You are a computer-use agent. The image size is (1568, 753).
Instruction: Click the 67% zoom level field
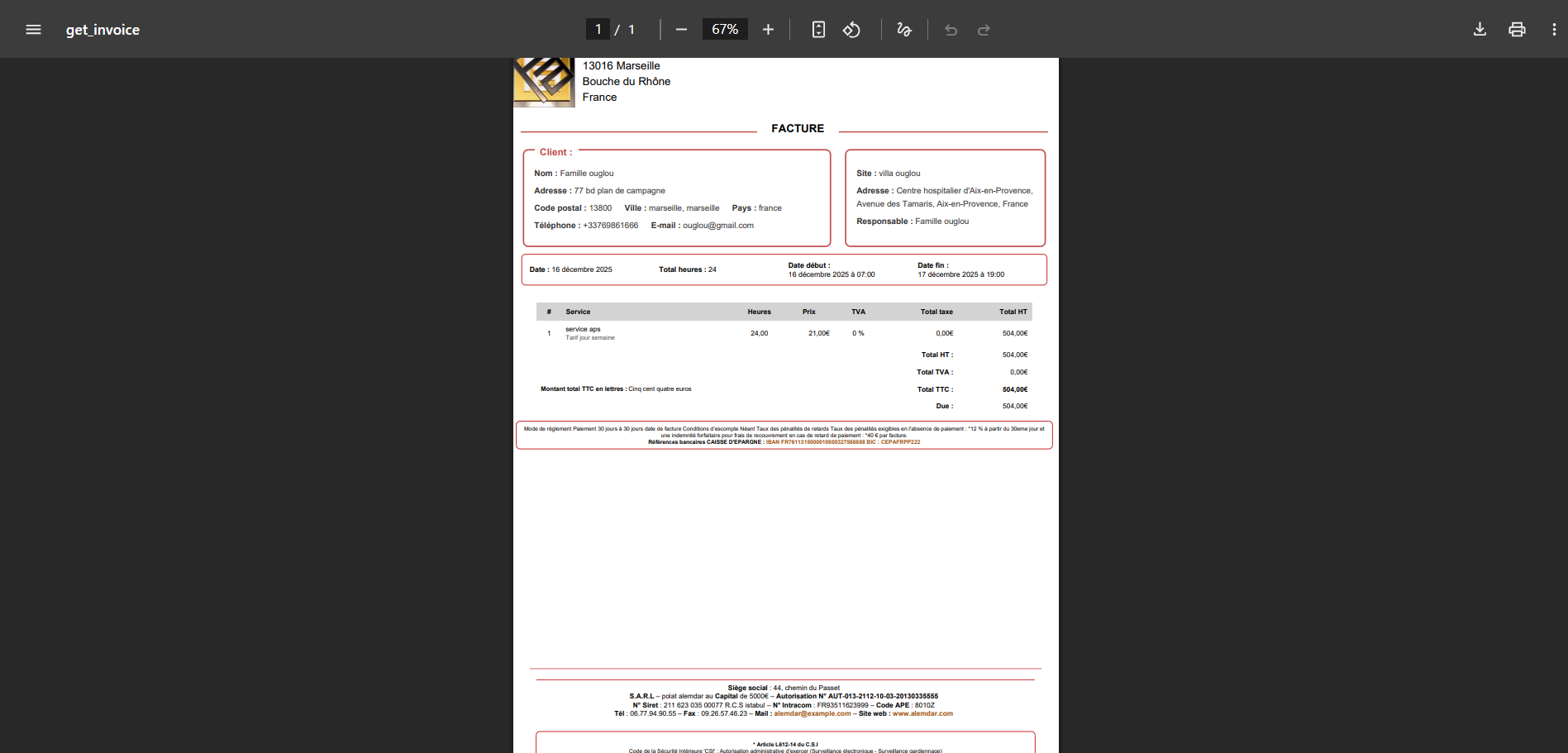[x=725, y=30]
